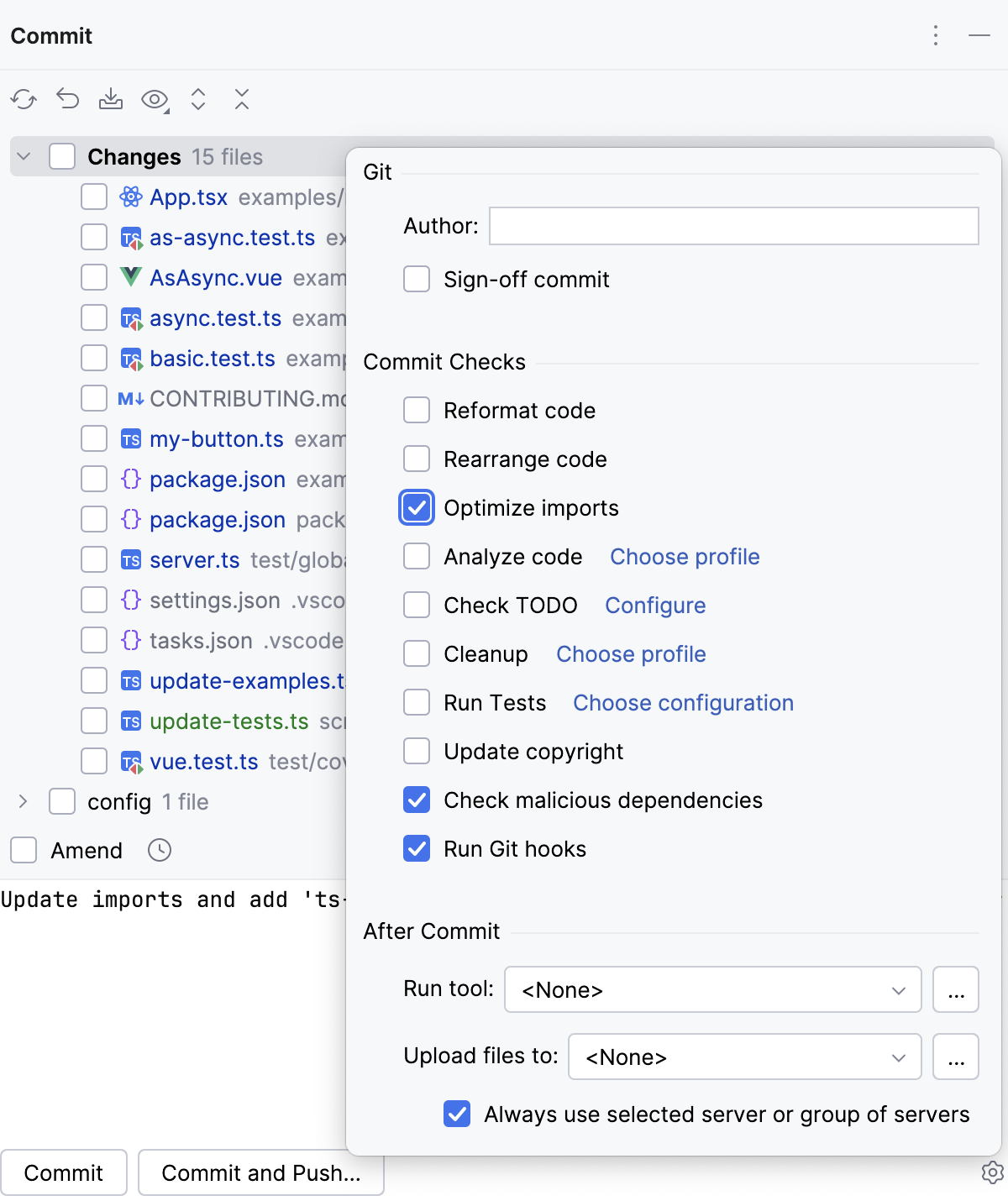Toggle the Amend checkbox
This screenshot has height=1201, width=1008.
[24, 850]
